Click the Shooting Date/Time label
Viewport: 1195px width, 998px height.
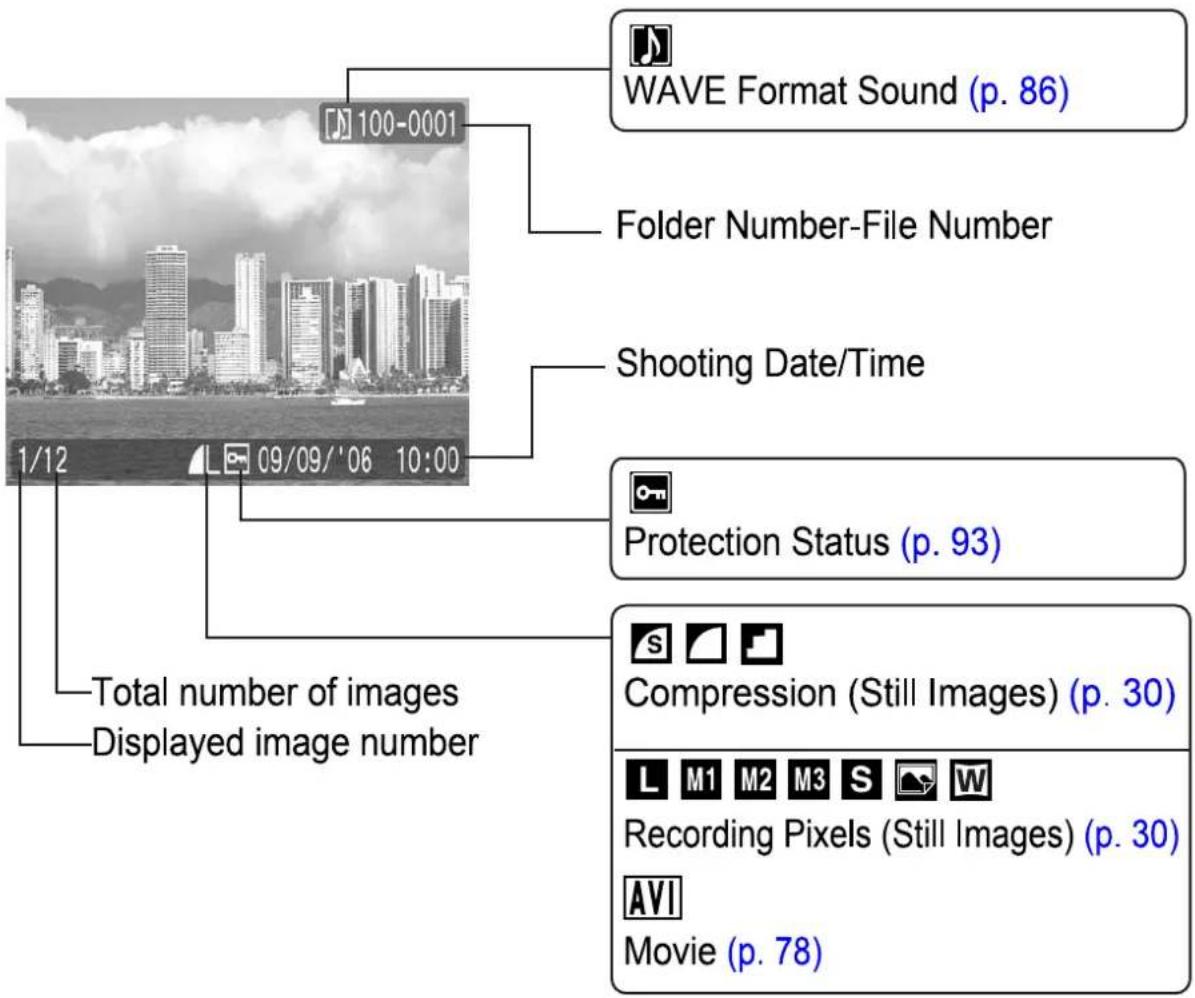(771, 363)
